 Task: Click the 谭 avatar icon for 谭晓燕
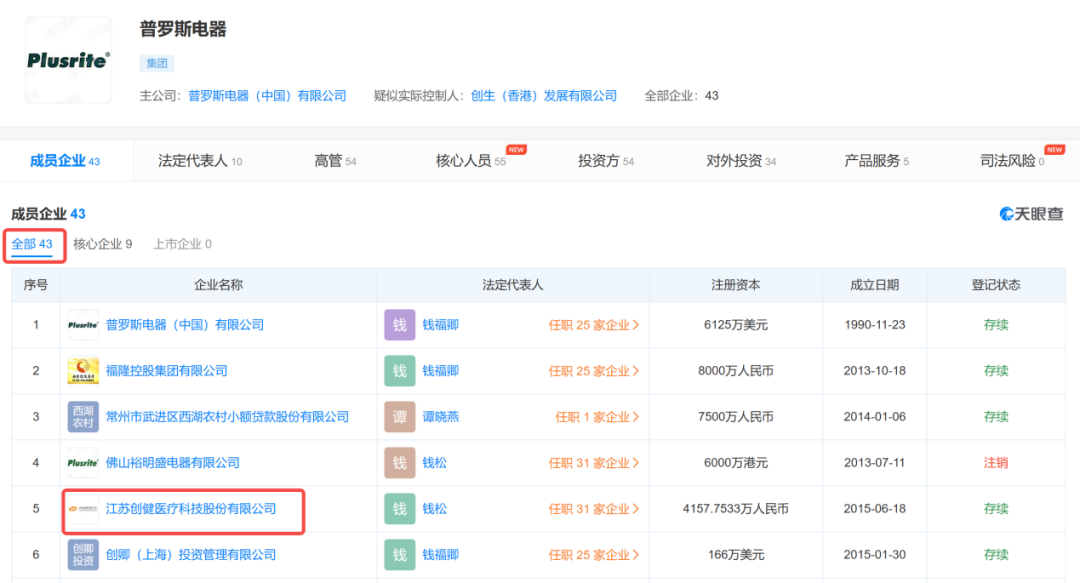tap(399, 417)
